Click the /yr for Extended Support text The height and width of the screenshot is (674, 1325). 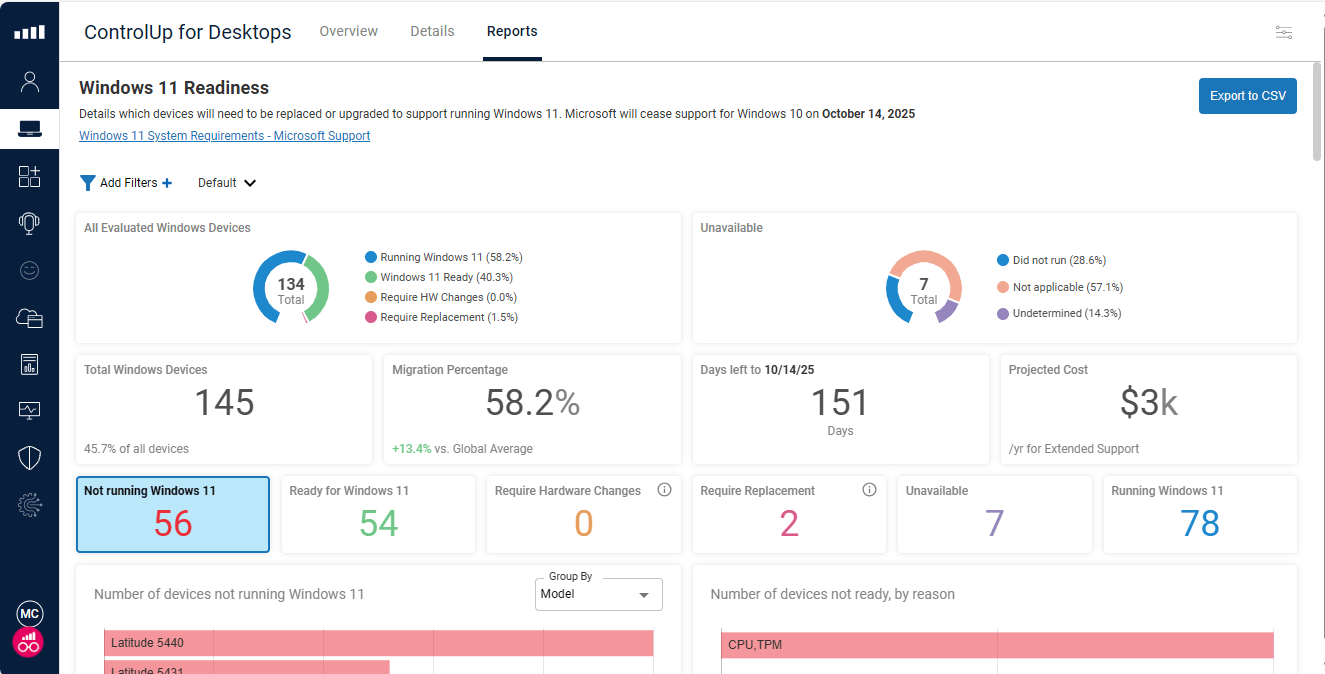pyautogui.click(x=1074, y=449)
